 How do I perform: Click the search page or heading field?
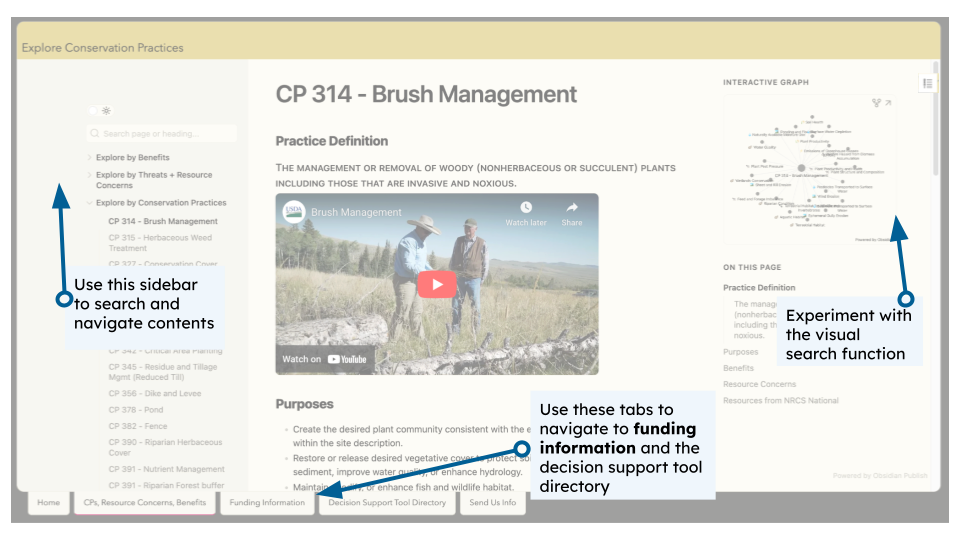click(x=162, y=133)
